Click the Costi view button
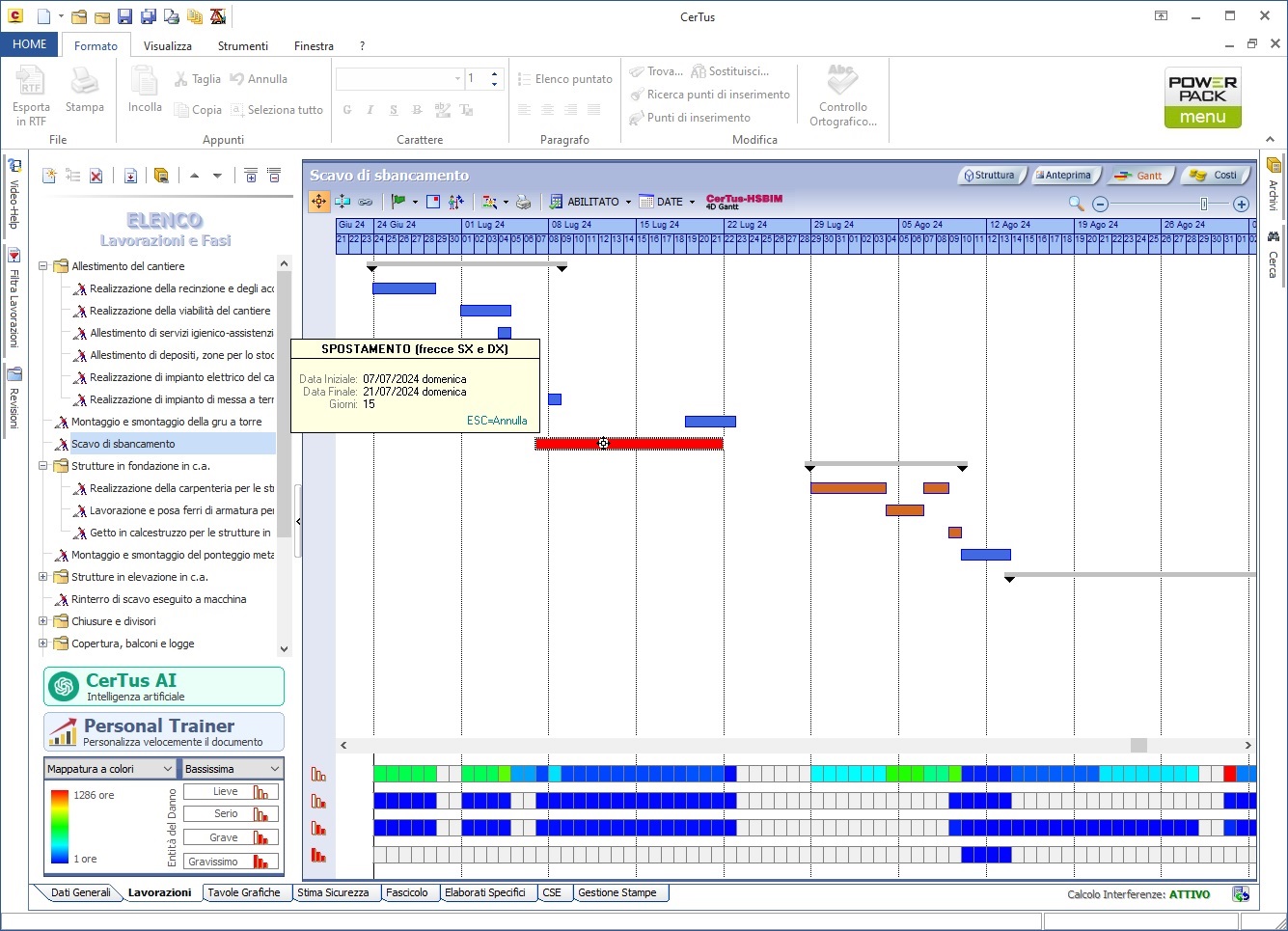Screen dimensions: 1288x931 (x=1215, y=176)
